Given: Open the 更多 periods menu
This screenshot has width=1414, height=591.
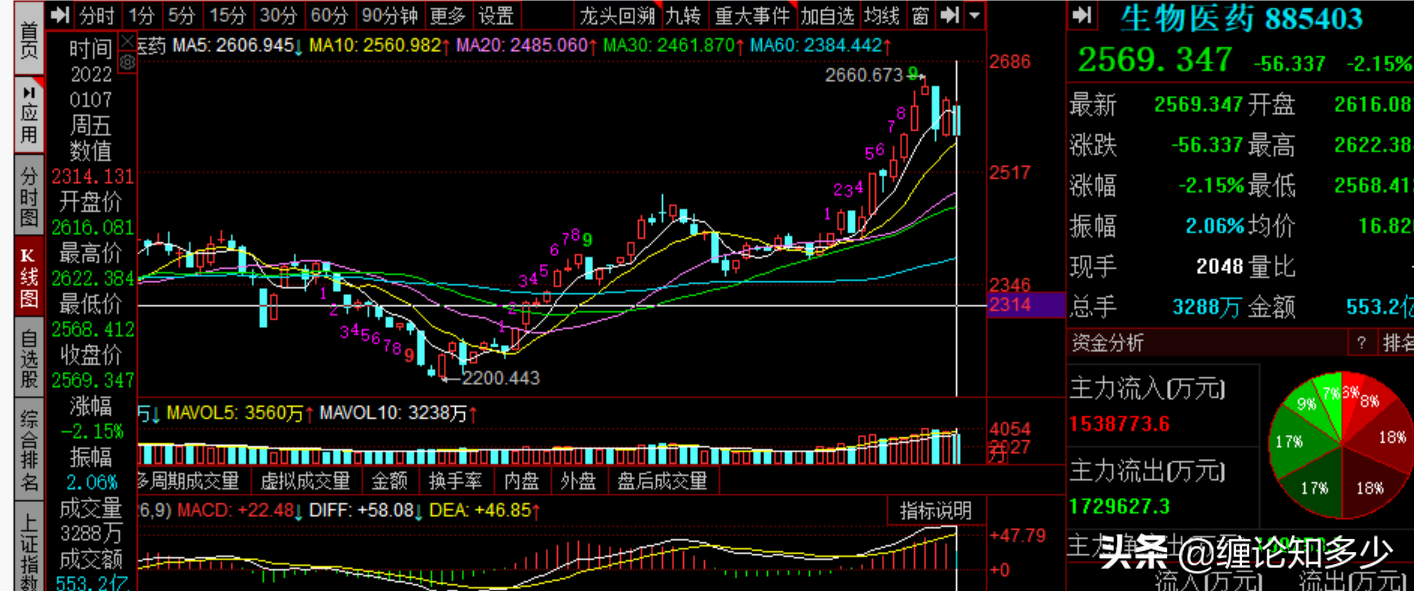Looking at the screenshot, I should [448, 15].
